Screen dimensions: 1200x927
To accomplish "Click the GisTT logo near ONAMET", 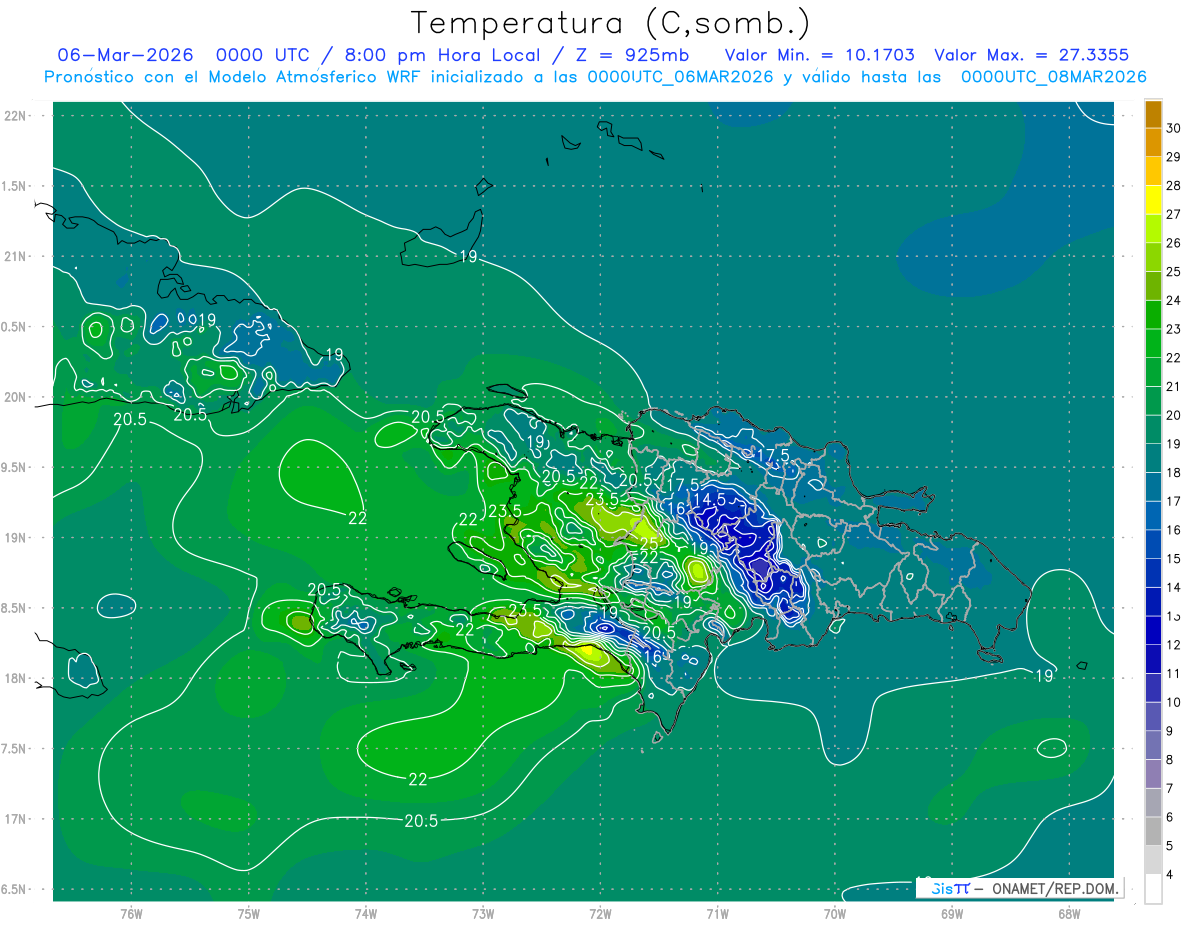I will [x=950, y=888].
